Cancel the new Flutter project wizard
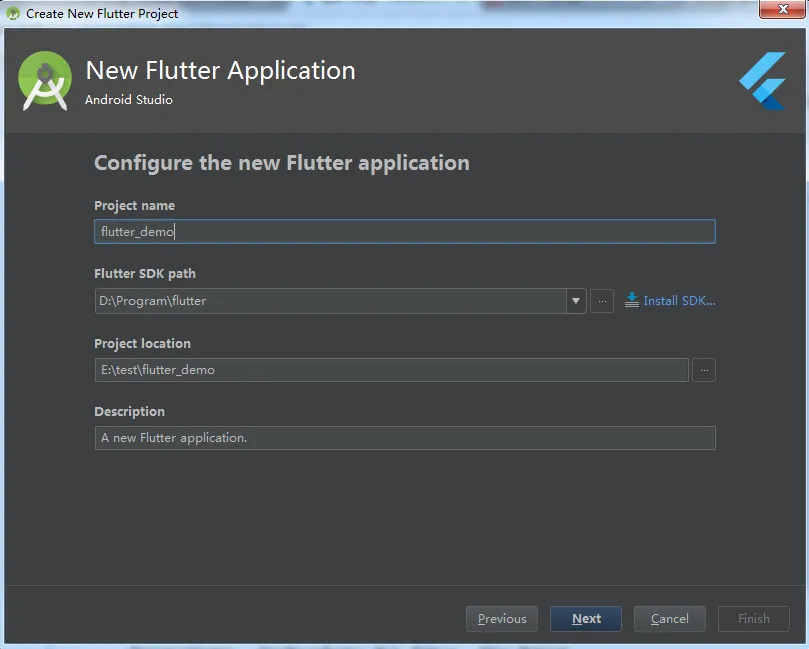This screenshot has height=649, width=809. pos(670,619)
